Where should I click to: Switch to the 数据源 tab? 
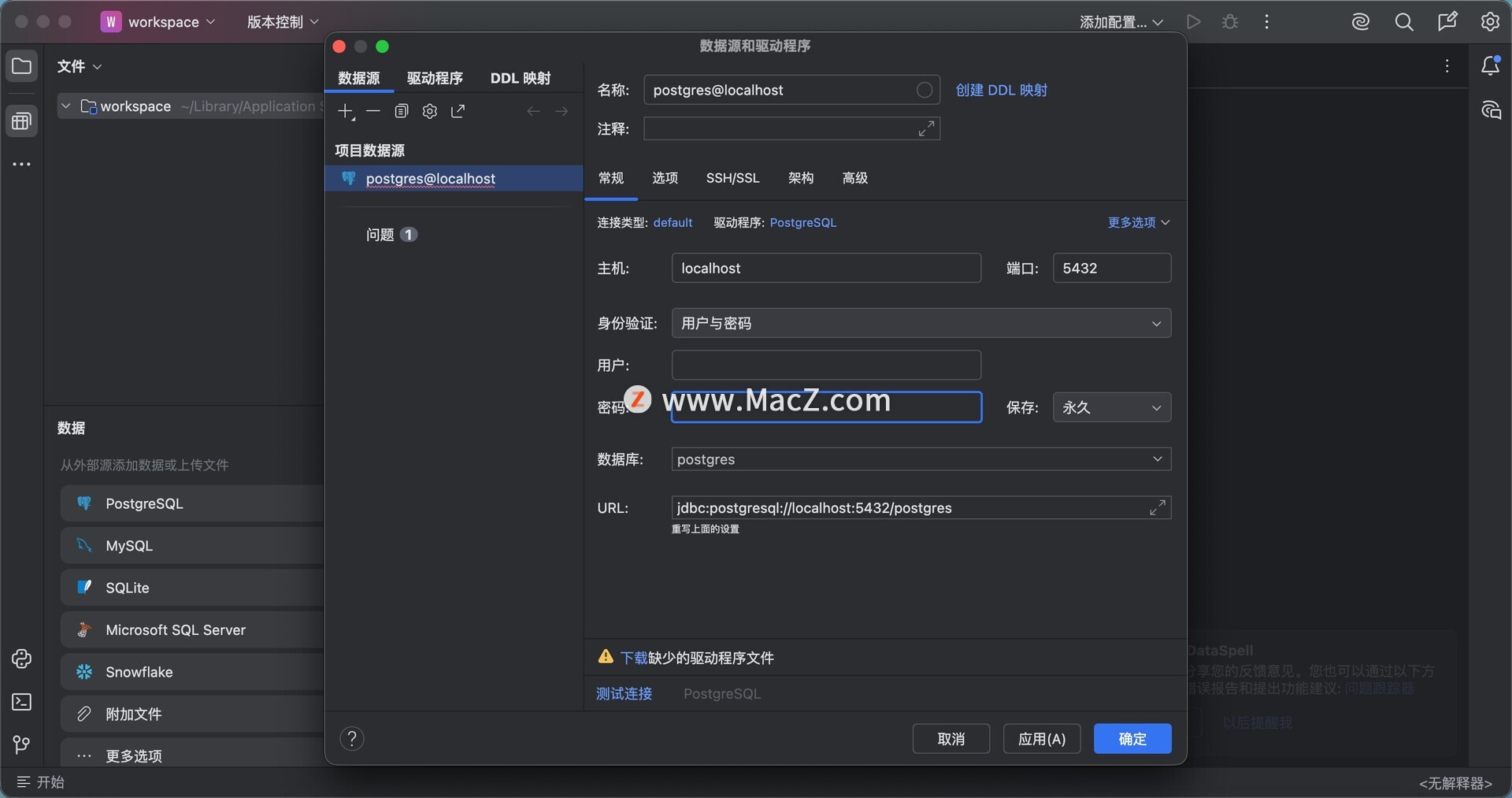[359, 78]
